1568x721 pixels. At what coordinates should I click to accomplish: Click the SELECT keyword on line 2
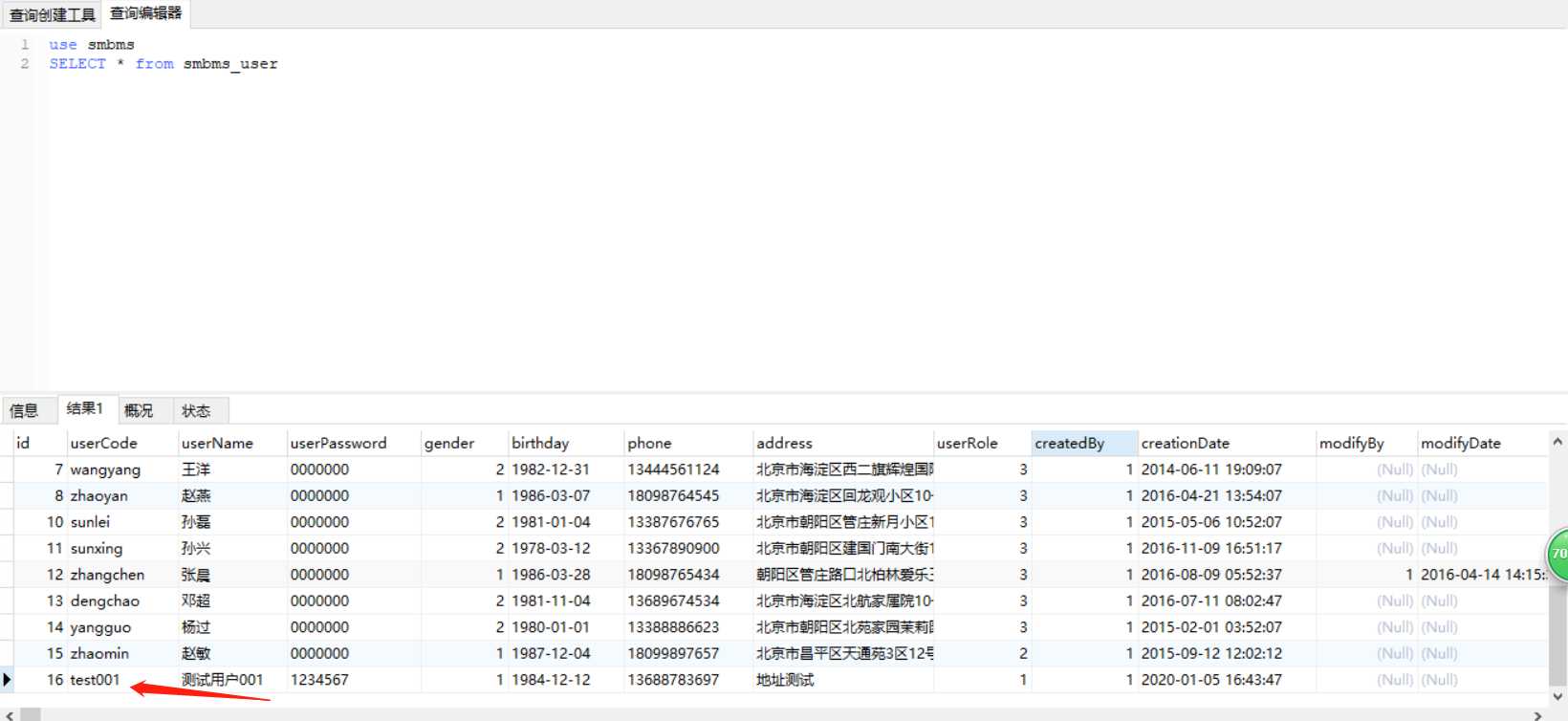77,64
